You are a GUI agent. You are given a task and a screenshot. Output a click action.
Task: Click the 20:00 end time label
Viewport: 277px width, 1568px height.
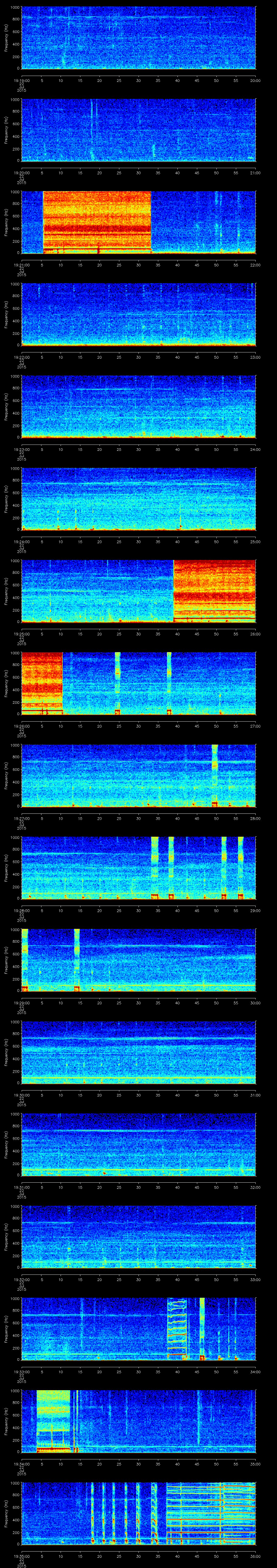(x=255, y=80)
